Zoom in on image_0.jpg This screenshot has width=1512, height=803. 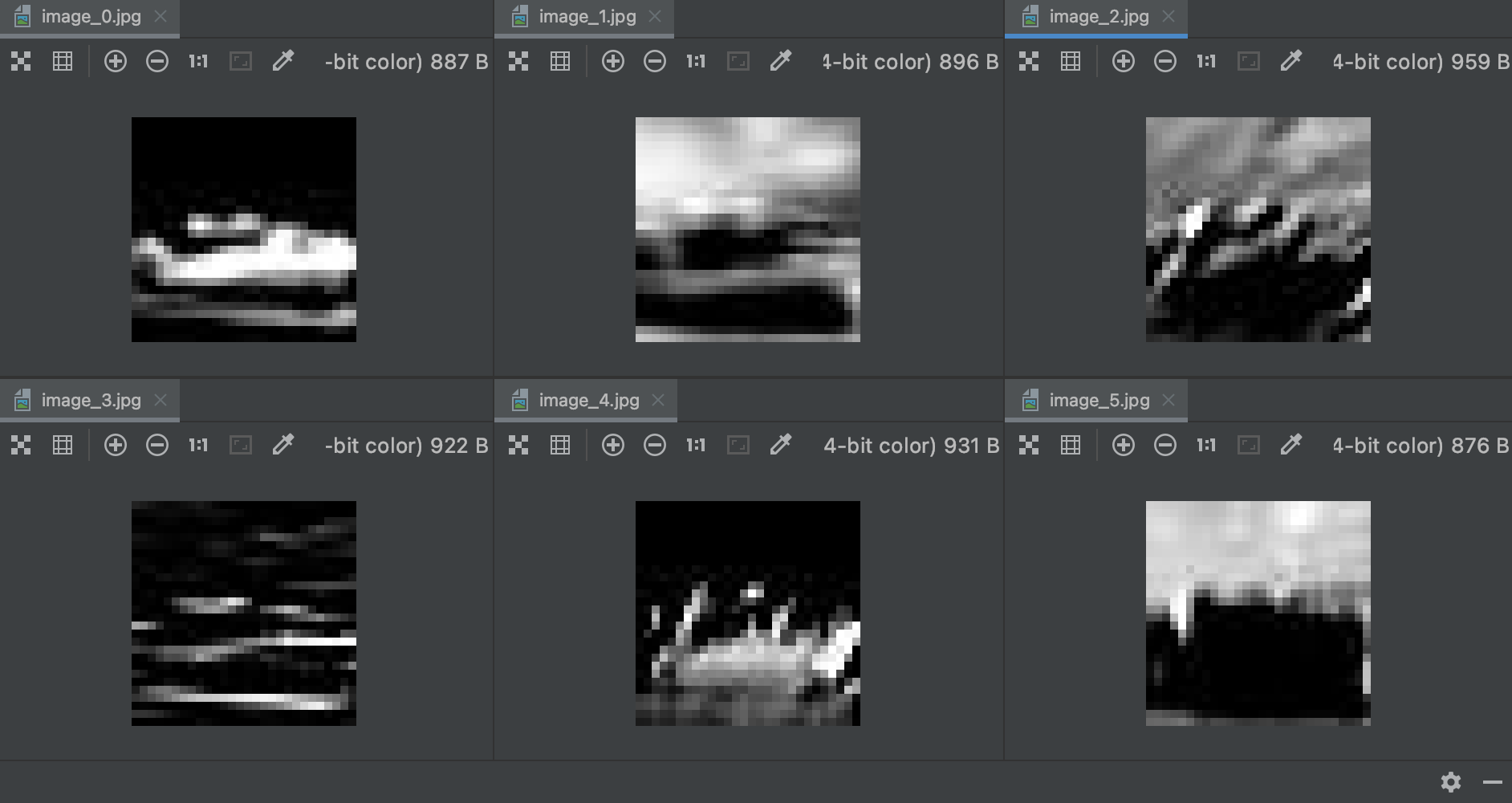pos(116,61)
